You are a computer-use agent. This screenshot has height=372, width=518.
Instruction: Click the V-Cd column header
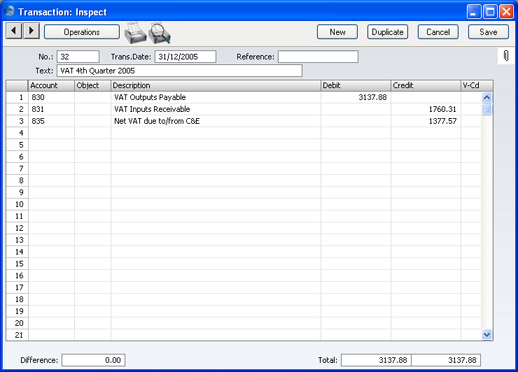(477, 86)
